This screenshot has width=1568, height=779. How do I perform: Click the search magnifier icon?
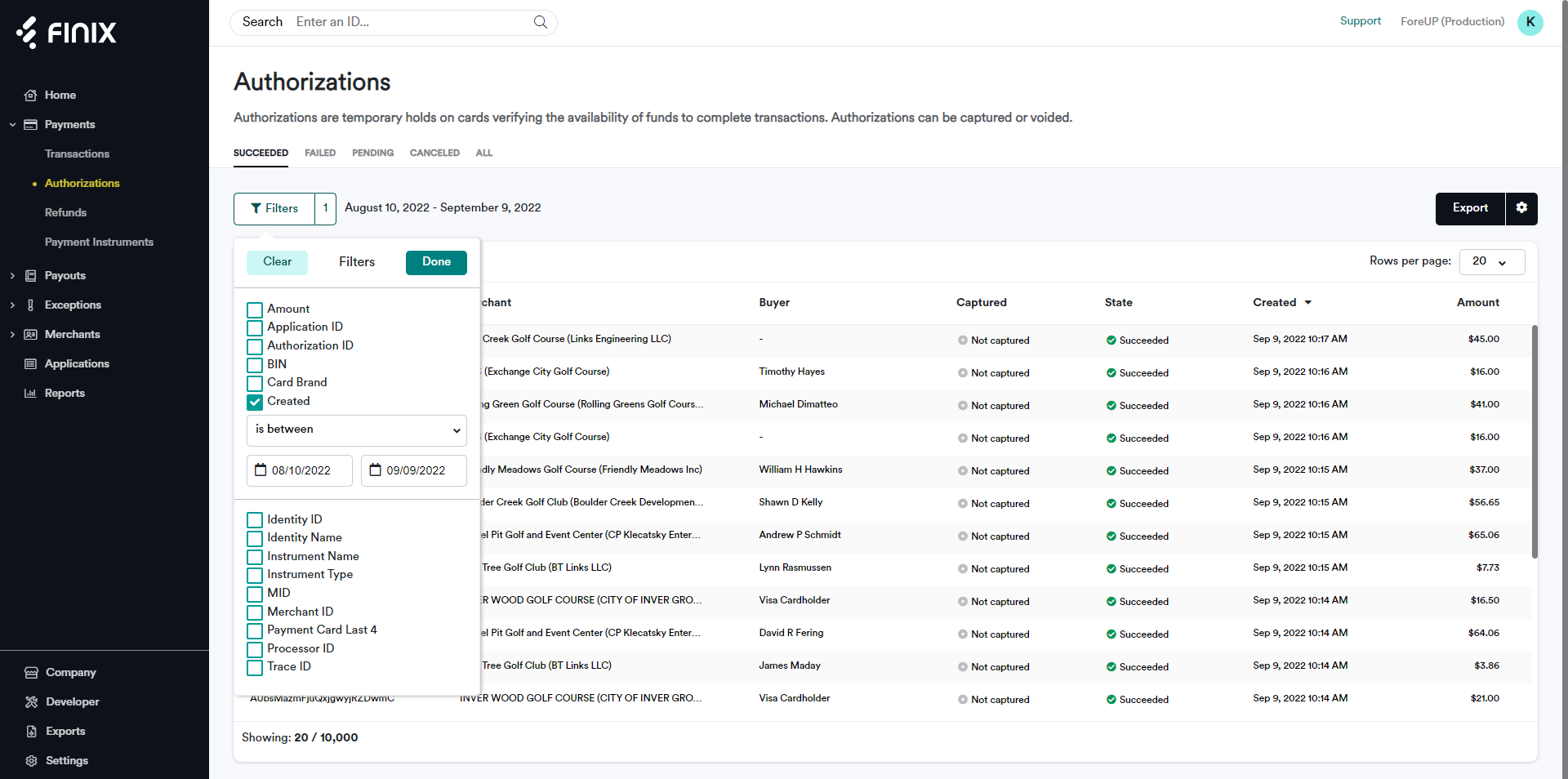click(x=540, y=22)
